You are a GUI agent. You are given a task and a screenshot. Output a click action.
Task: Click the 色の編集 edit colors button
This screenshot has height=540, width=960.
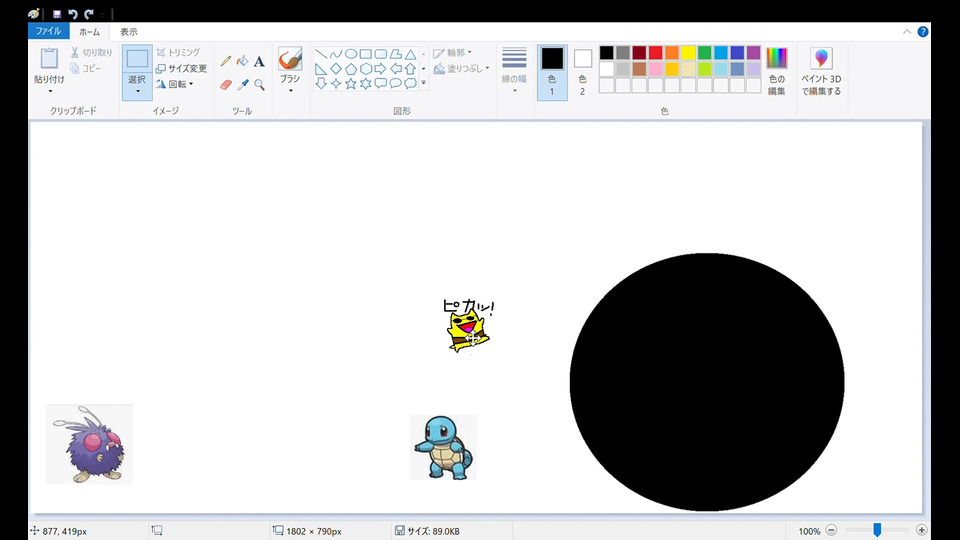click(x=776, y=72)
